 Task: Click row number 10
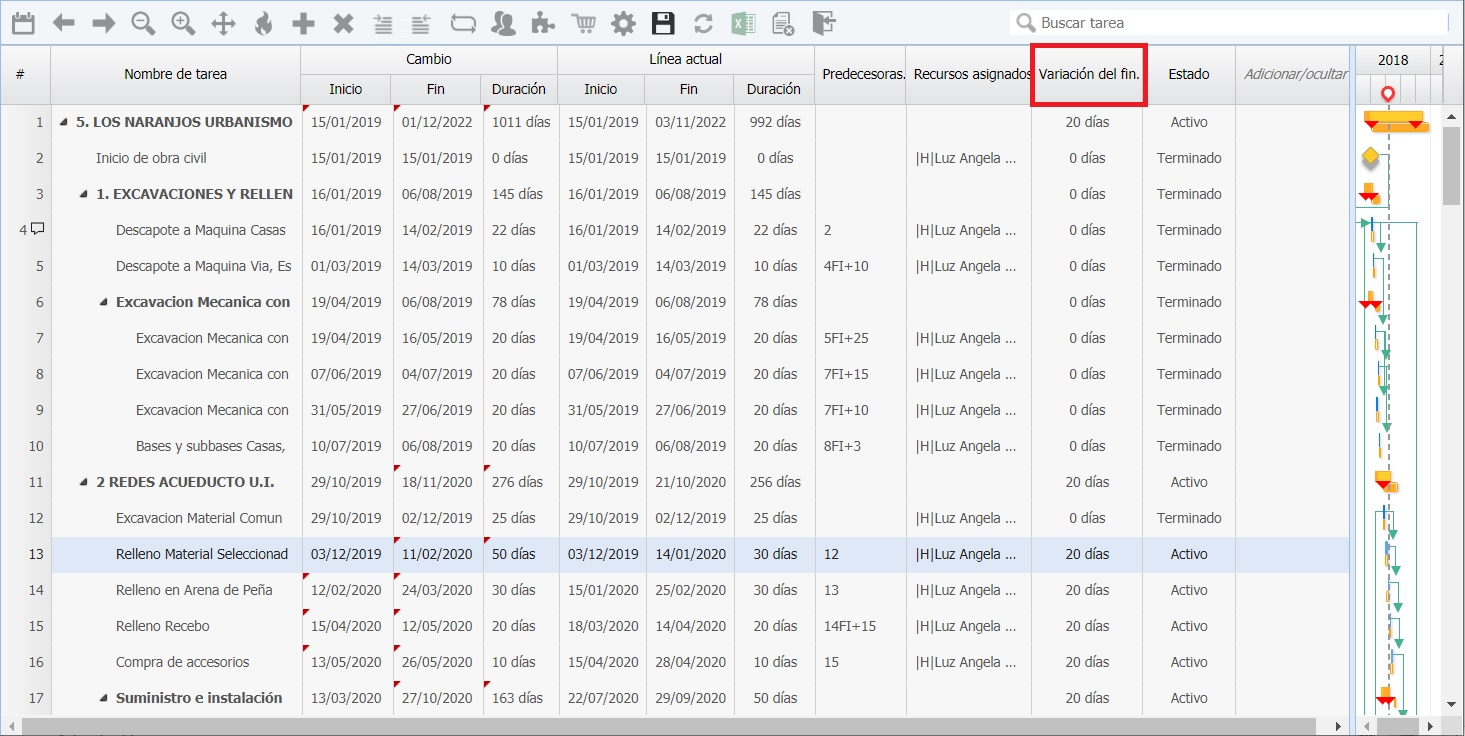tap(36, 446)
